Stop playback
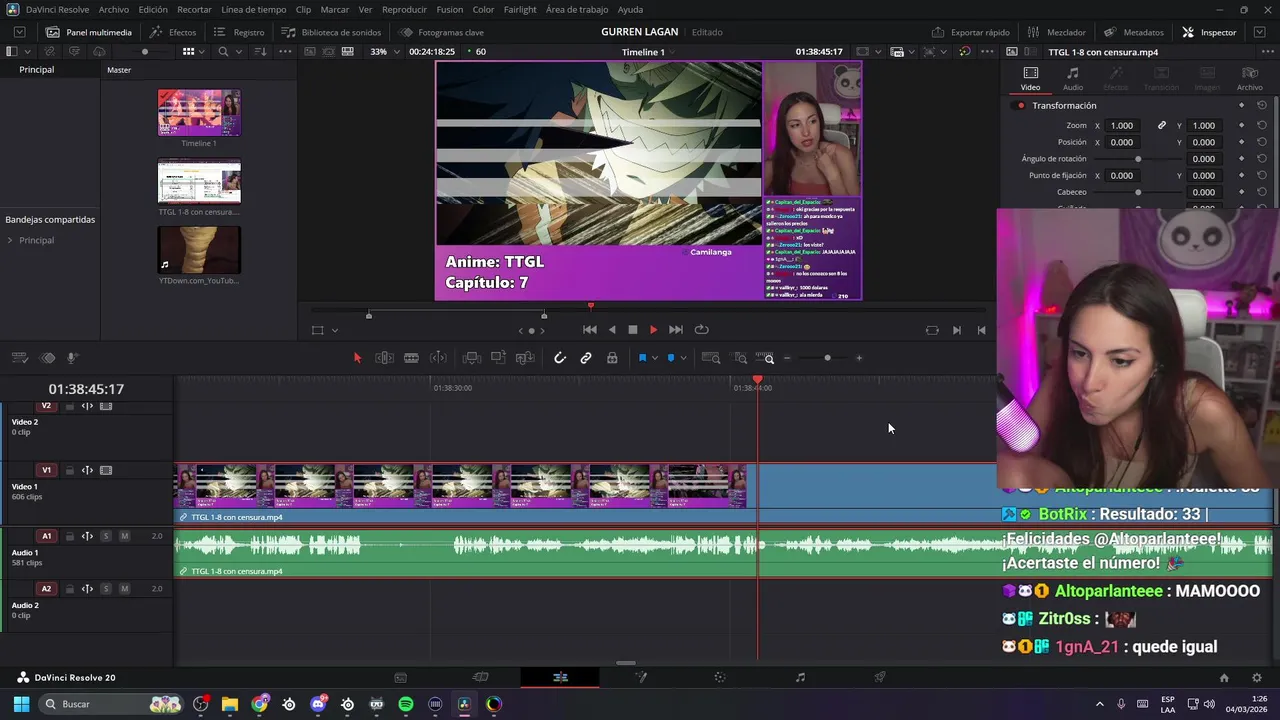The height and width of the screenshot is (720, 1280). pos(632,330)
